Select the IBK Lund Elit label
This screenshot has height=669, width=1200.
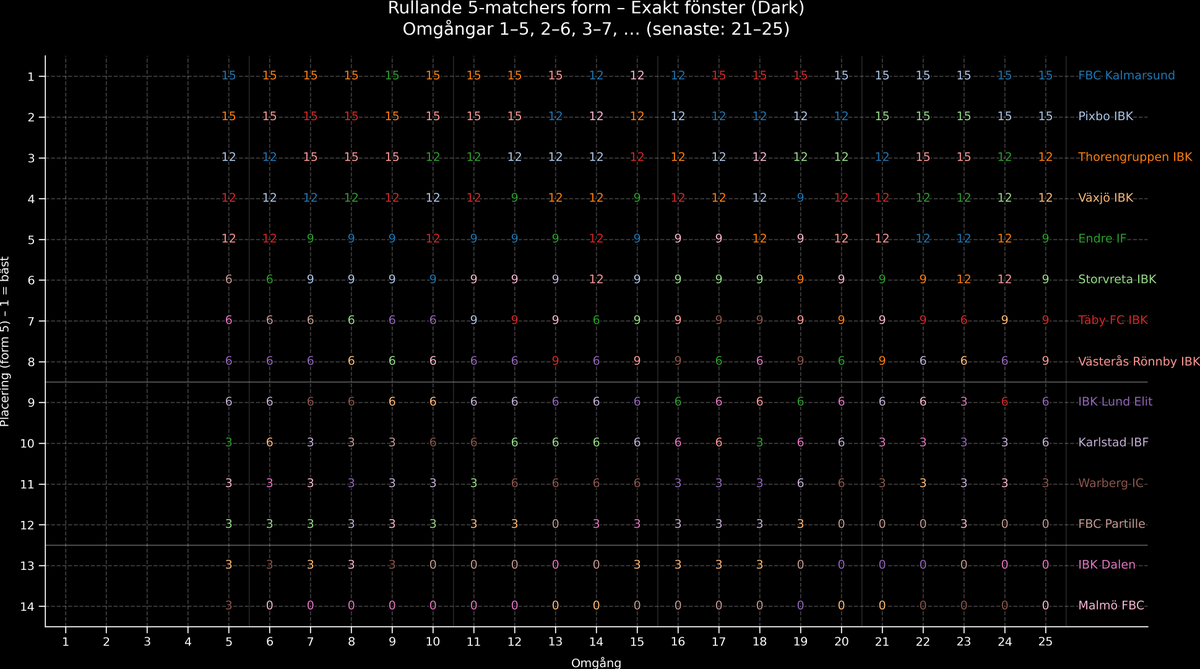[x=1115, y=402]
